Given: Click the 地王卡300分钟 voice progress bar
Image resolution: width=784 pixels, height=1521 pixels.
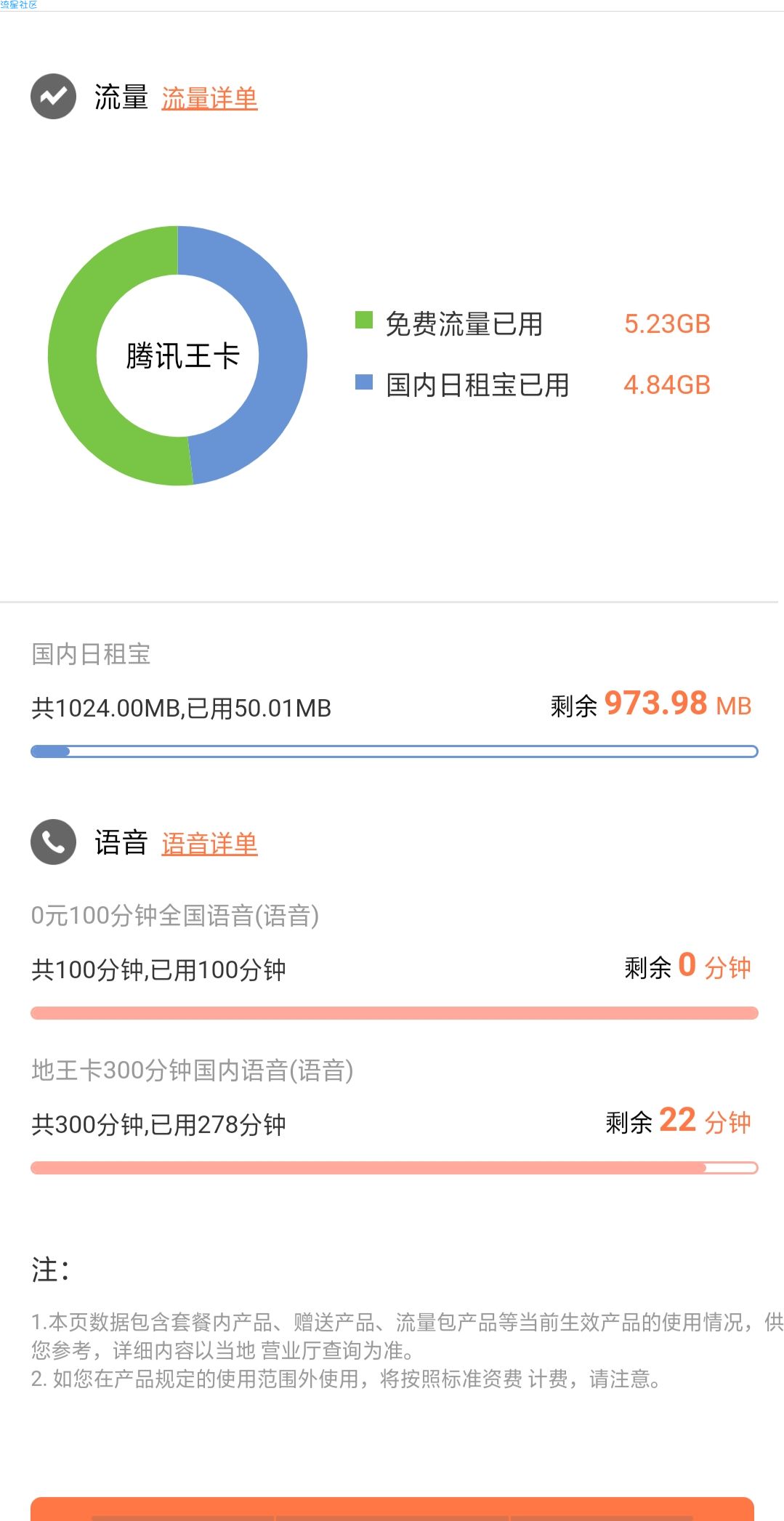Looking at the screenshot, I should coord(394,1168).
